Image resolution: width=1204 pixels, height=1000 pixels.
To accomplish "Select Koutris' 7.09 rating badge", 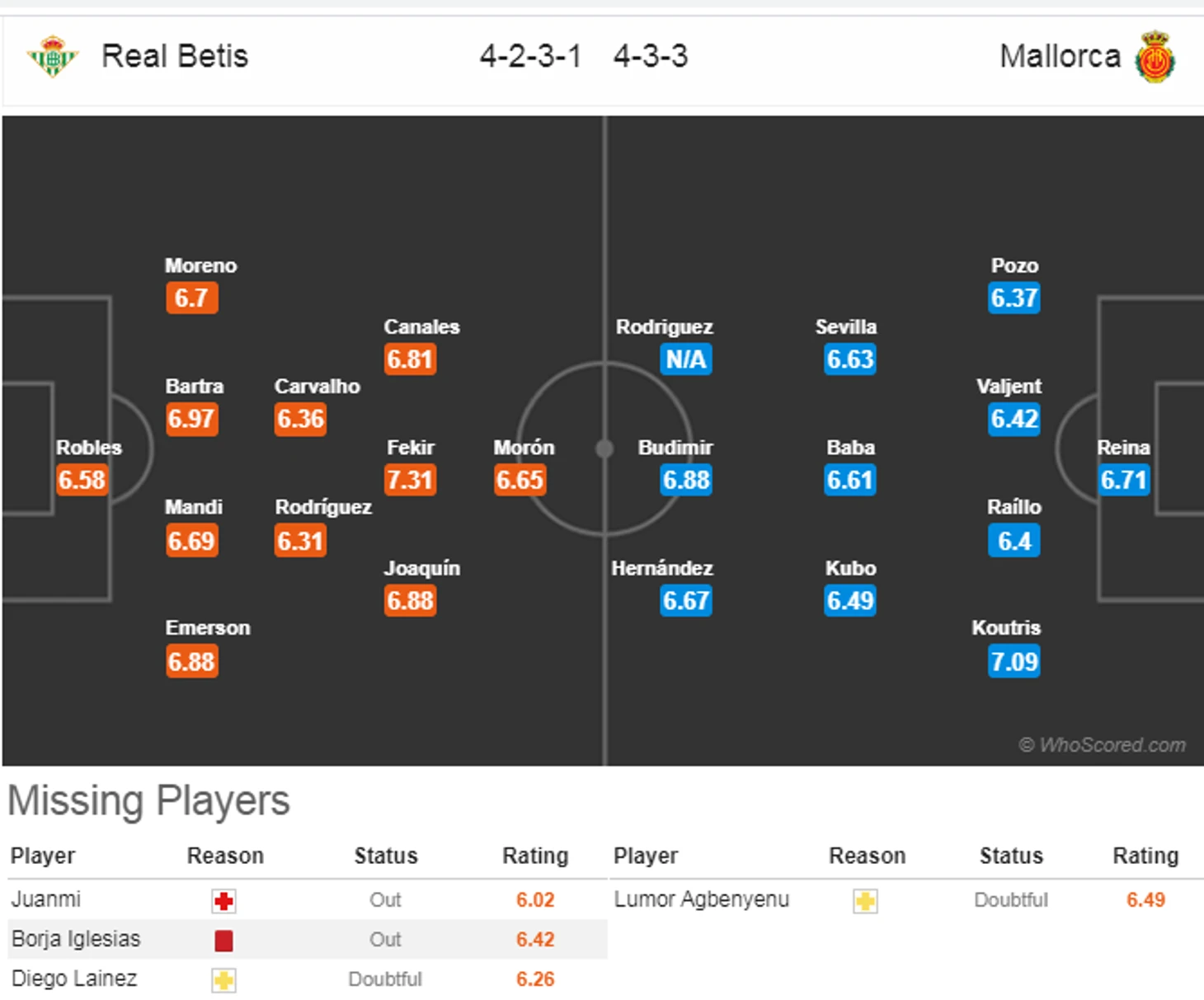I will 1014,661.
